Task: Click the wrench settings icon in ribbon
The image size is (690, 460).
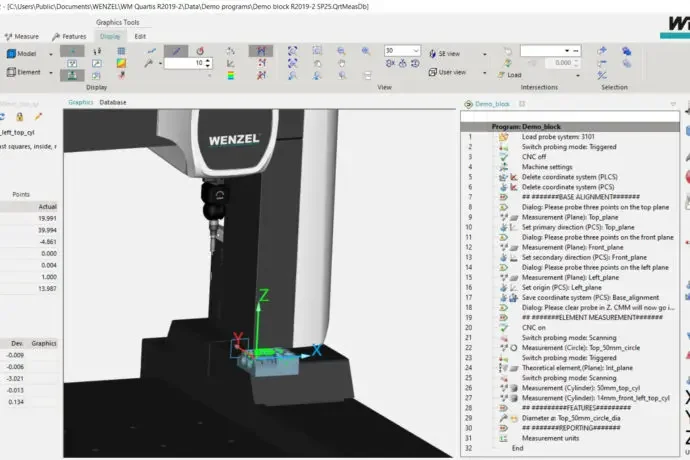Action: click(x=149, y=63)
